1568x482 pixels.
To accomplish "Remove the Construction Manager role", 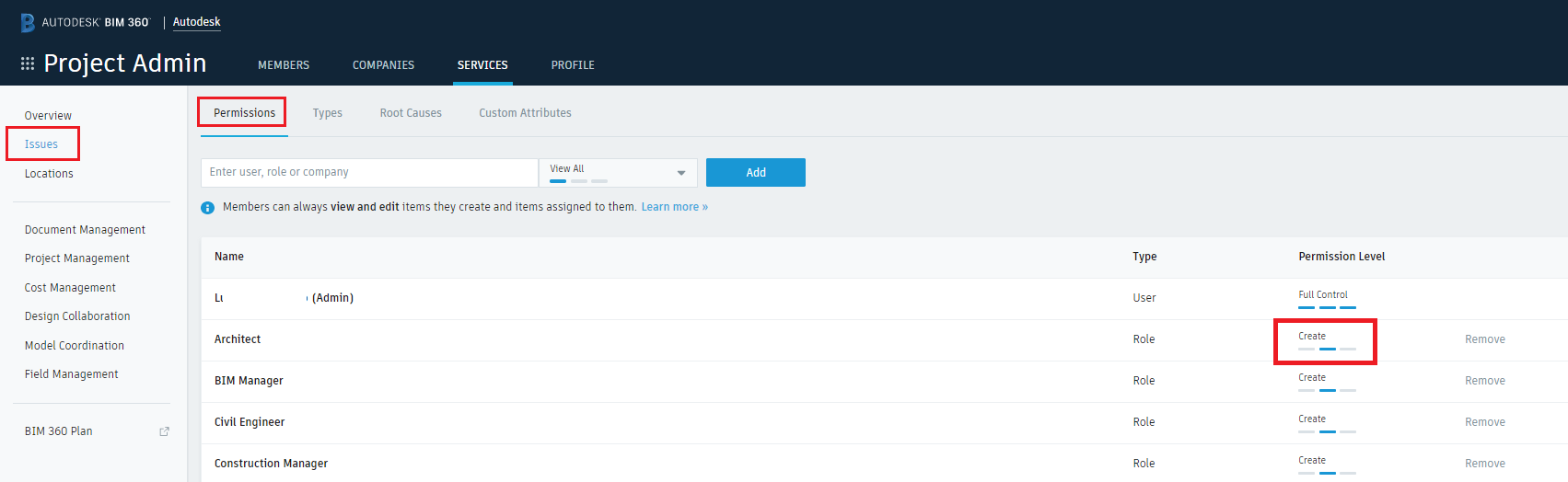I will 1485,464.
